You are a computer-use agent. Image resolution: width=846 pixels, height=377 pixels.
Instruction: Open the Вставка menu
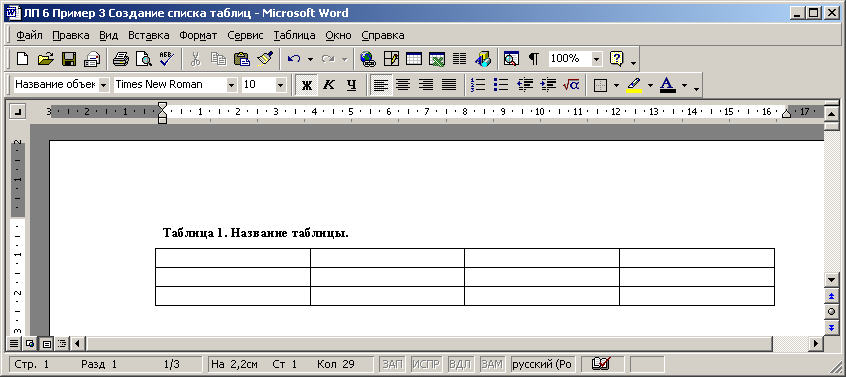[148, 36]
